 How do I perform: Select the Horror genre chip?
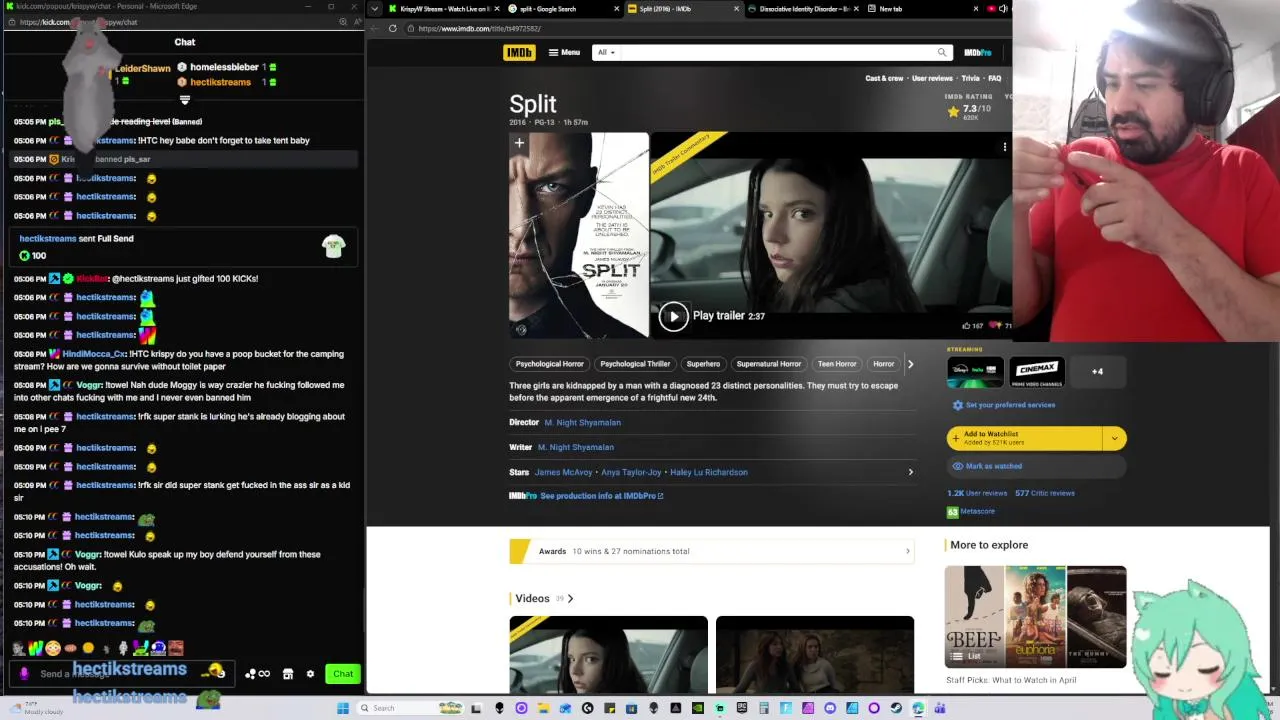coord(884,364)
